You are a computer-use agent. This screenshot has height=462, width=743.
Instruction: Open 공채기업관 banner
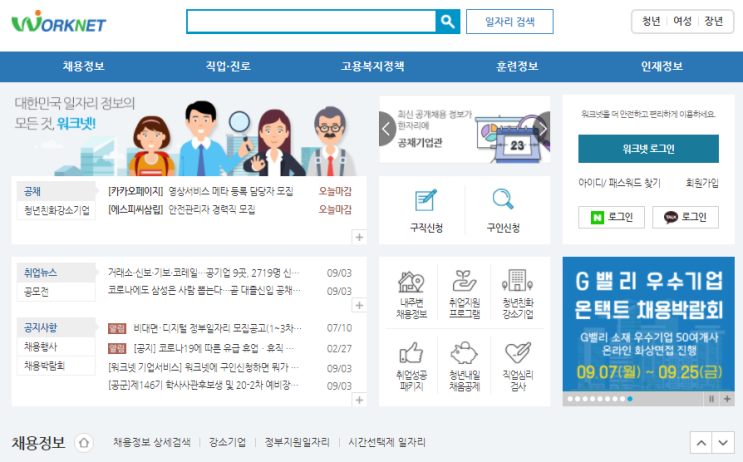click(464, 129)
